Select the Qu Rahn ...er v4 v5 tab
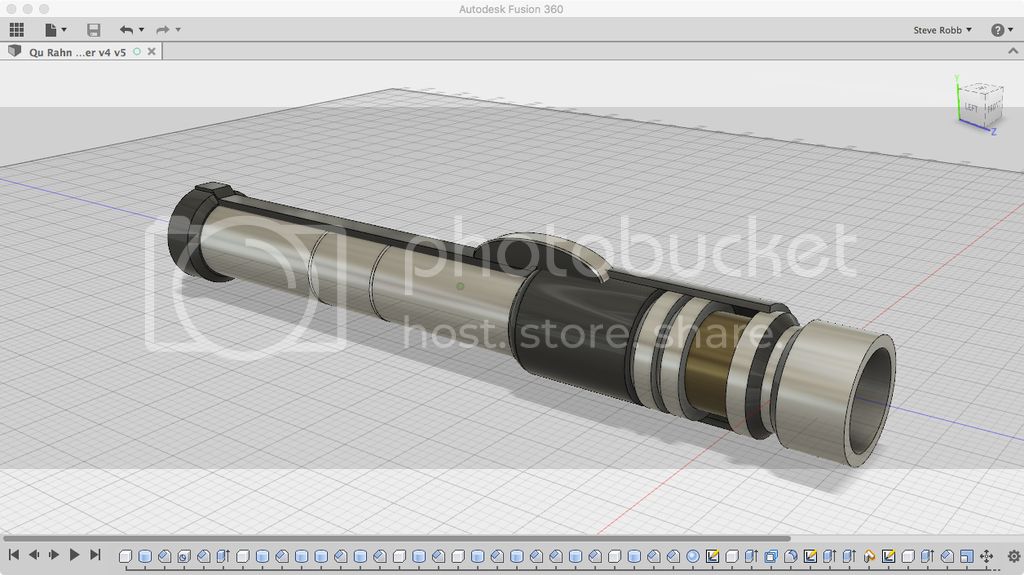Image resolution: width=1024 pixels, height=575 pixels. [x=77, y=52]
